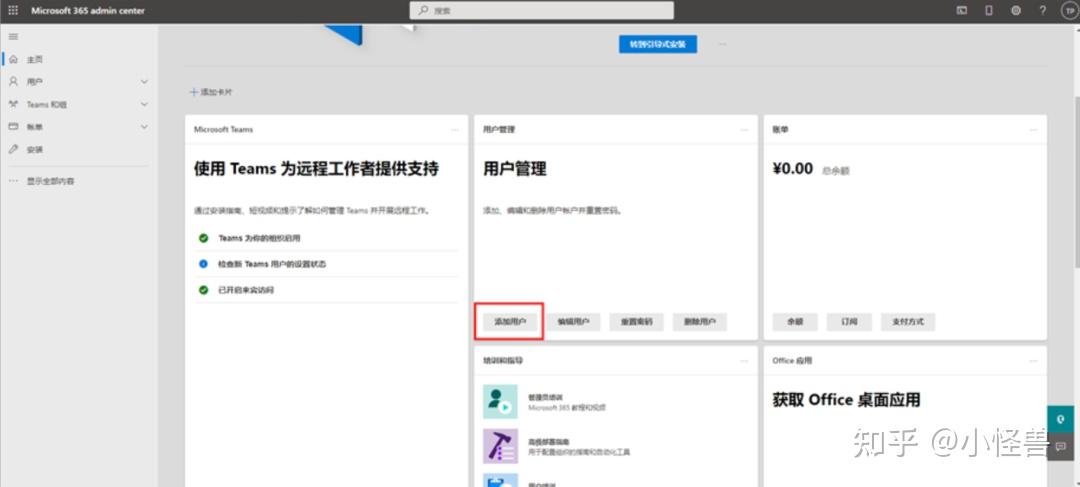This screenshot has height=487, width=1080.
Task: Click the plus icon for add card
Action: [194, 92]
